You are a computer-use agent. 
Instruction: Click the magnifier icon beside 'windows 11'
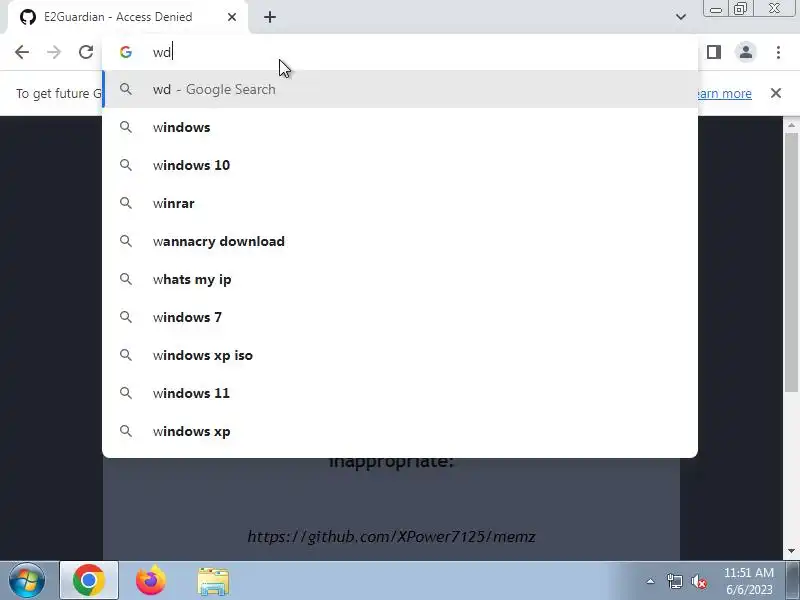126,393
